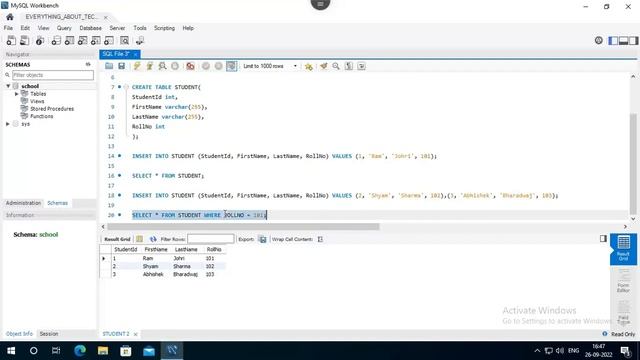Refresh schemas with the SCHEMAS header icon
The image size is (640, 360).
88,64
